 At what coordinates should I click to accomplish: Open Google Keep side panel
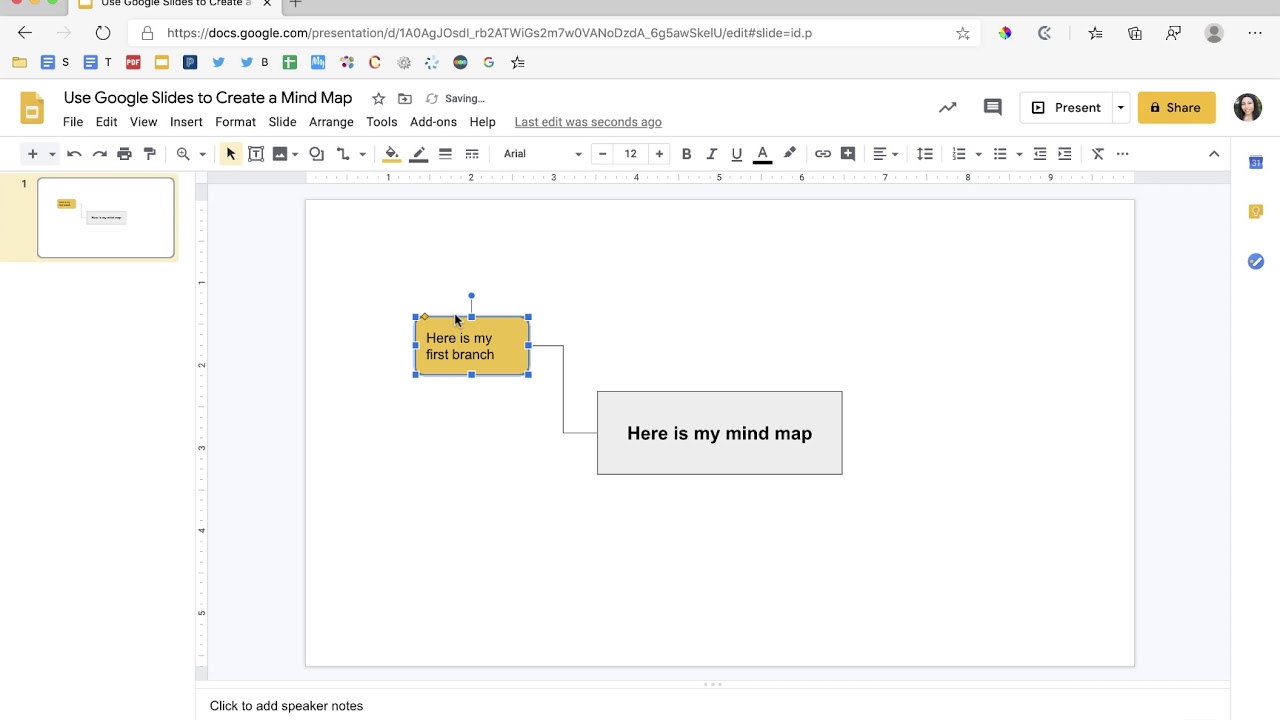(1256, 211)
